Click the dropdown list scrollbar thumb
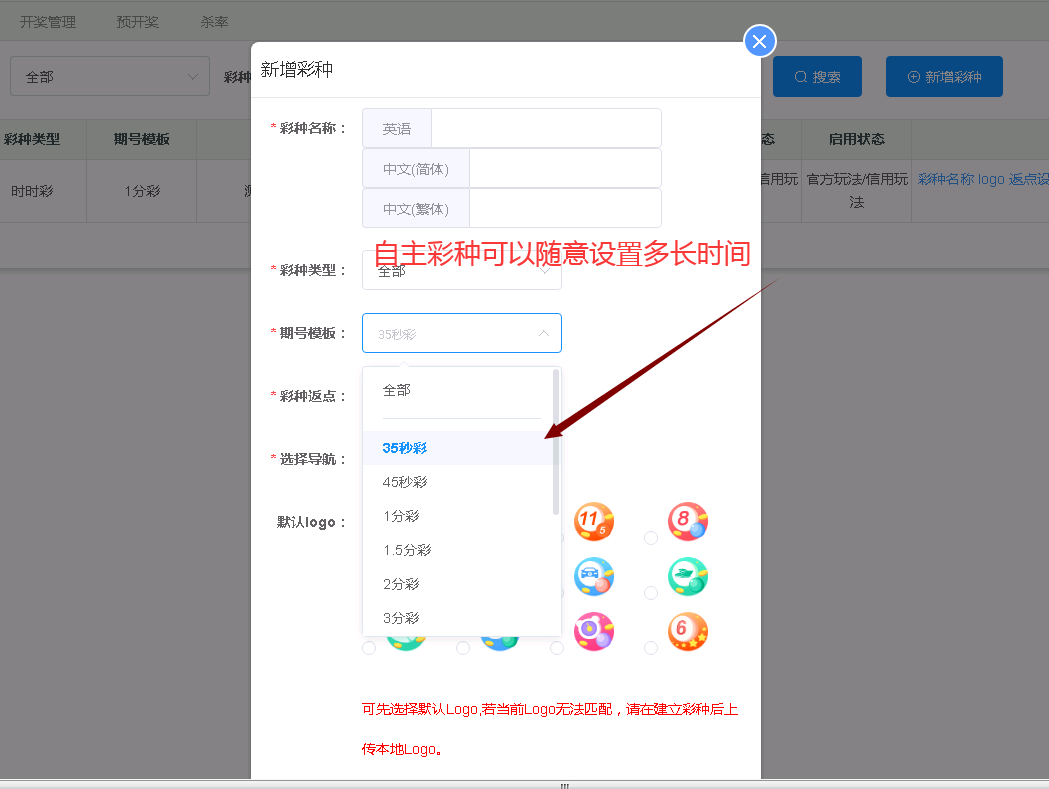 [x=556, y=440]
